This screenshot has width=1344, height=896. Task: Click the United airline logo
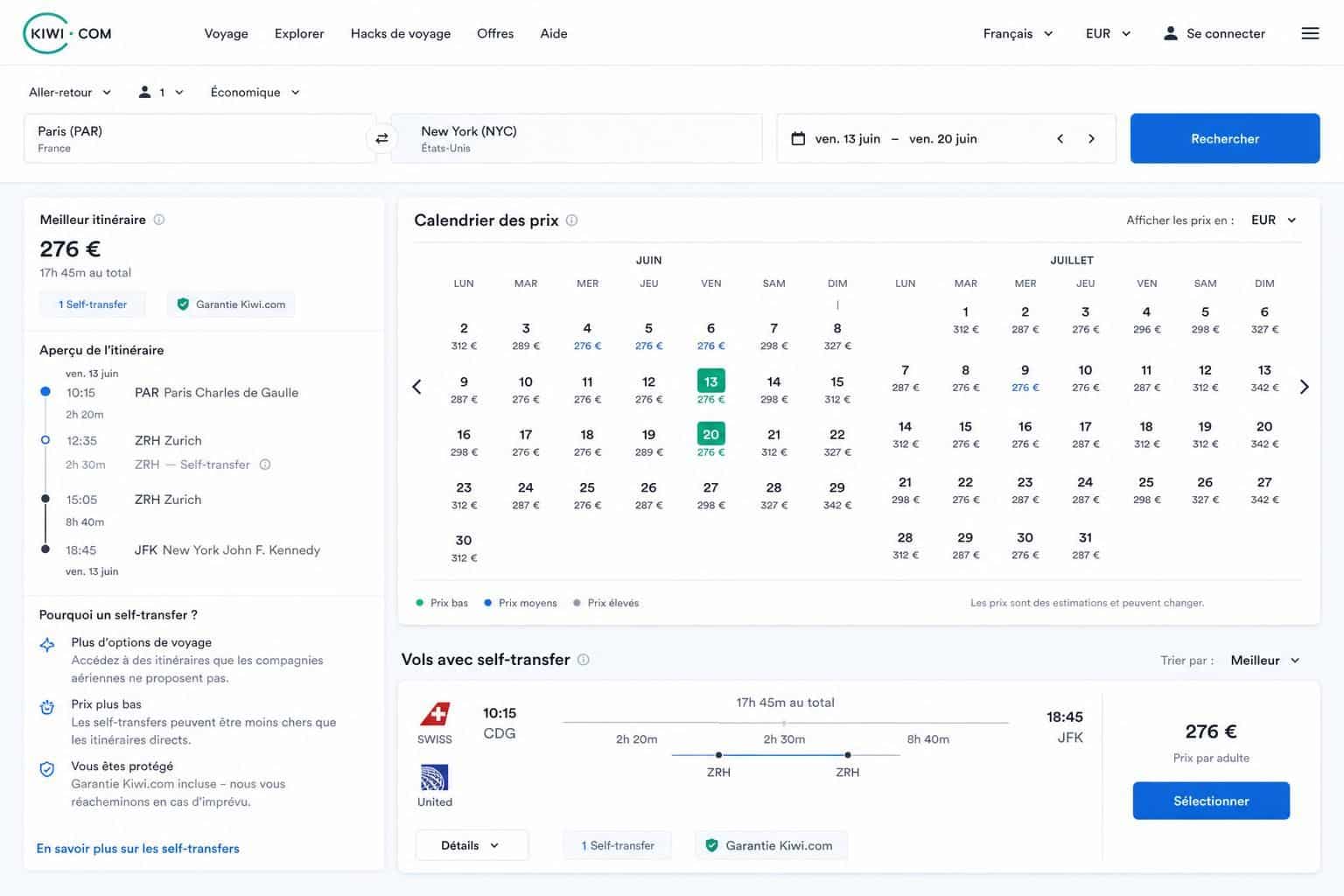point(435,777)
